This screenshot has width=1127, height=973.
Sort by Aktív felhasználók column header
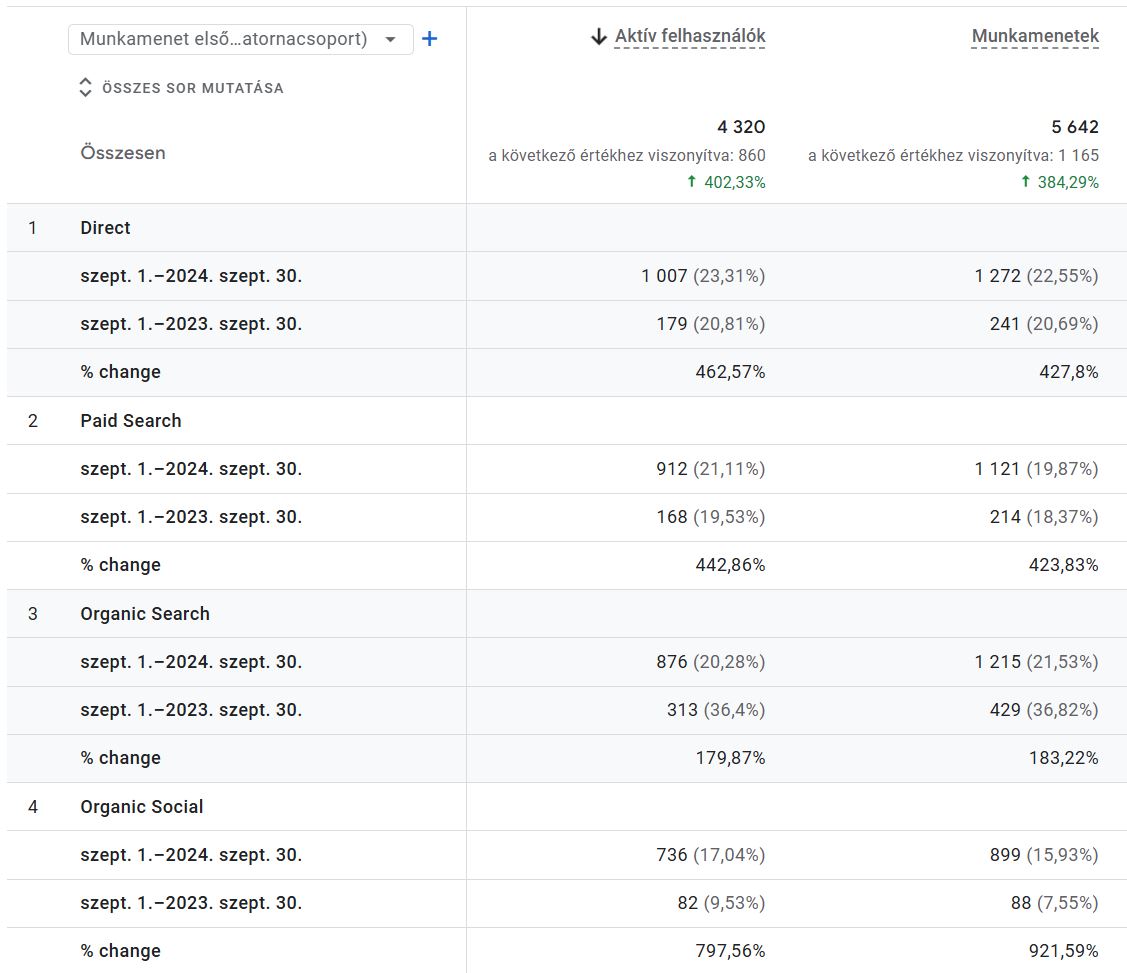pyautogui.click(x=690, y=37)
